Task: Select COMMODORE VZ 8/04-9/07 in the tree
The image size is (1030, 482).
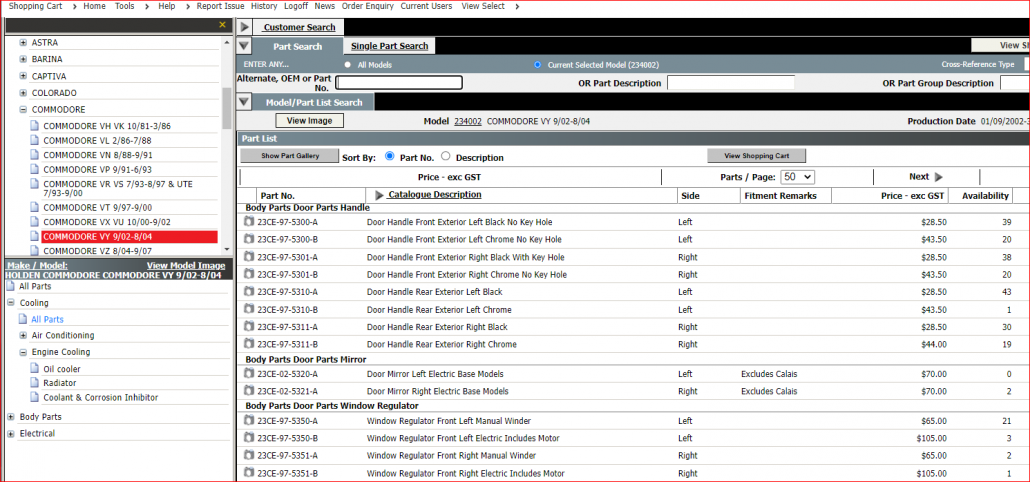Action: [x=98, y=251]
